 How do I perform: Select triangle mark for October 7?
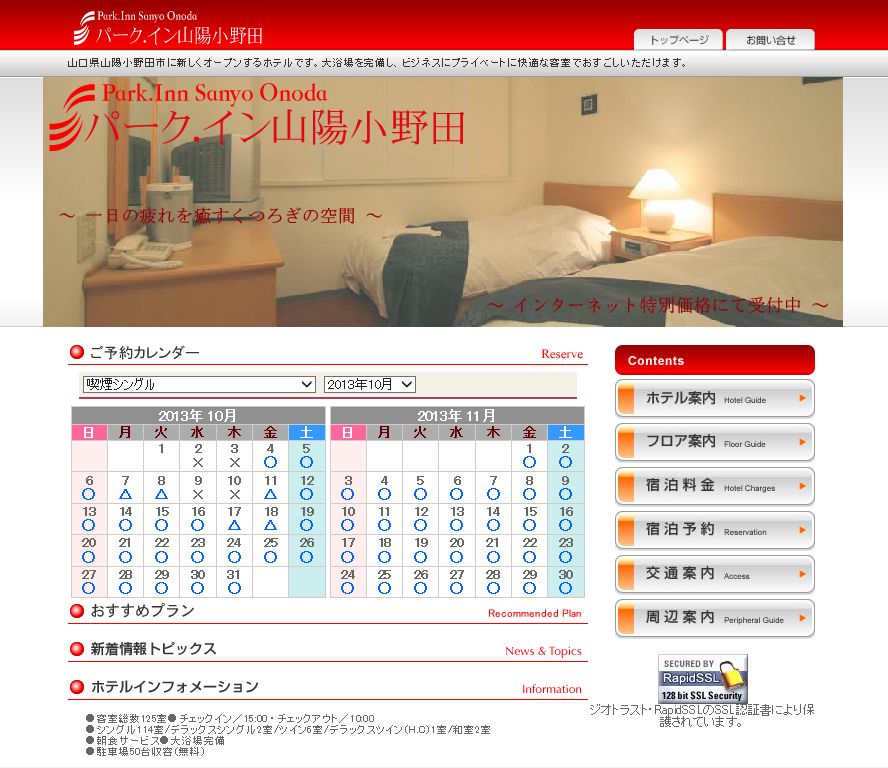[125, 494]
